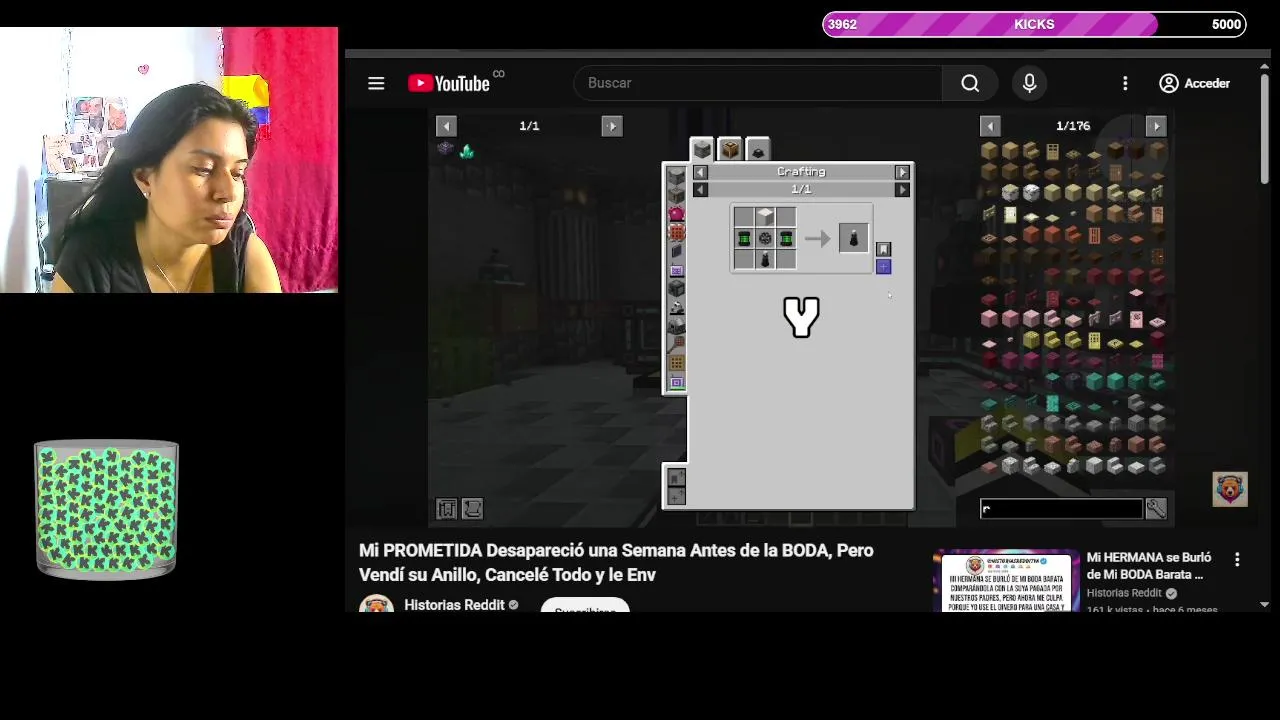
Task: Select the center gear-like ingredient
Action: click(765, 238)
